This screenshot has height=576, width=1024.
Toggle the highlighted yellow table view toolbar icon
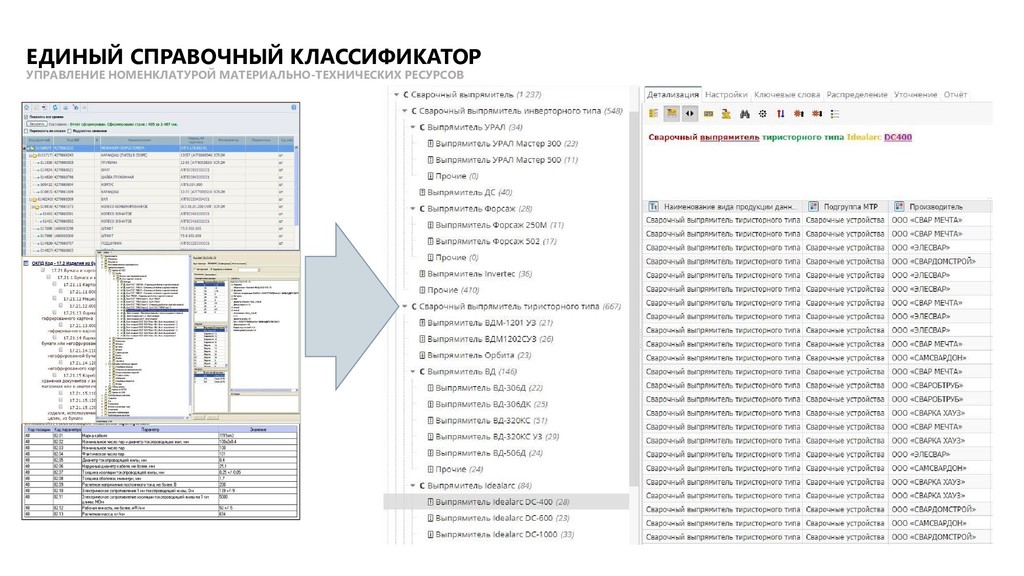(x=671, y=114)
